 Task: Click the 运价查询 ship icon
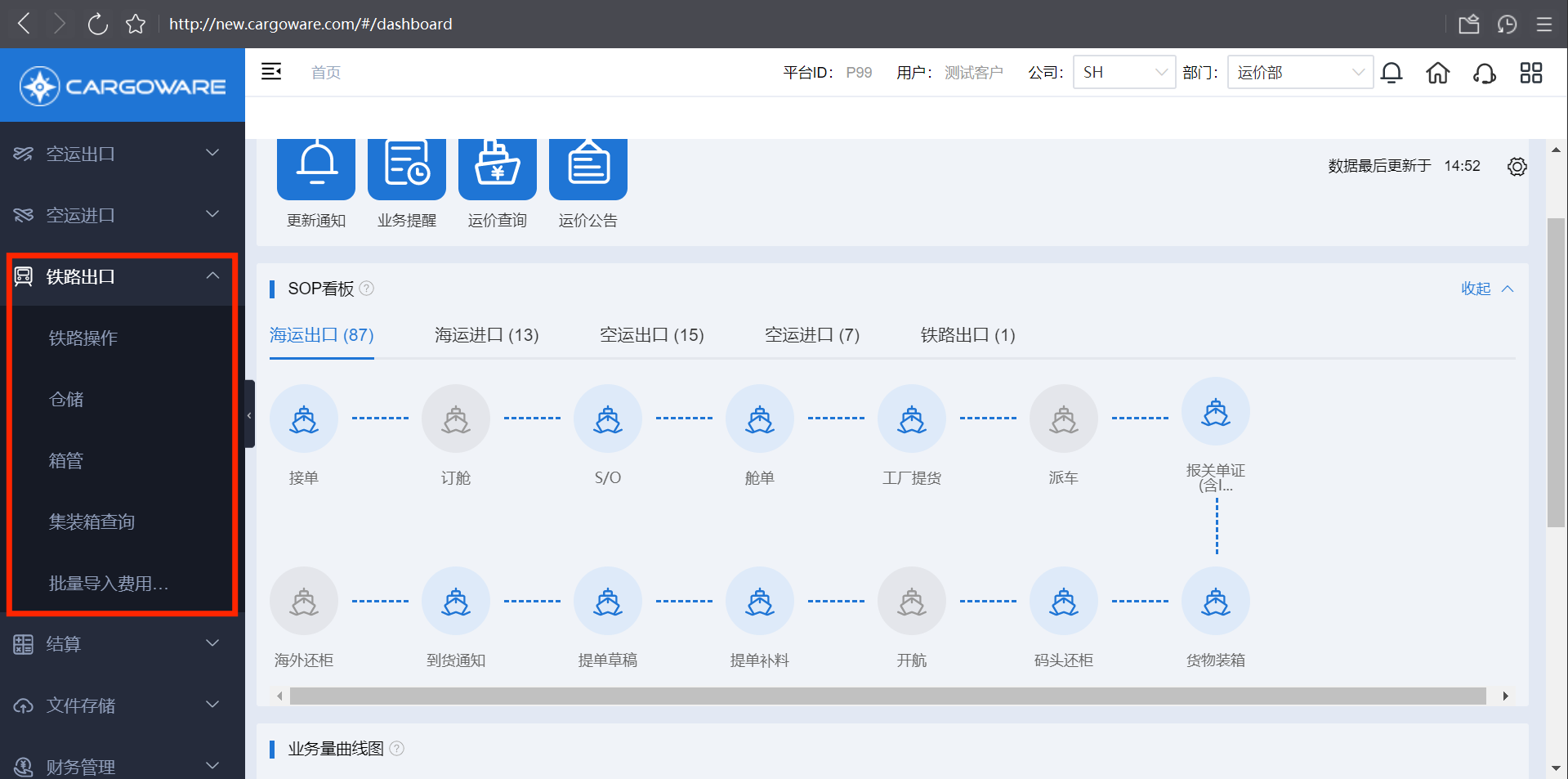point(497,168)
